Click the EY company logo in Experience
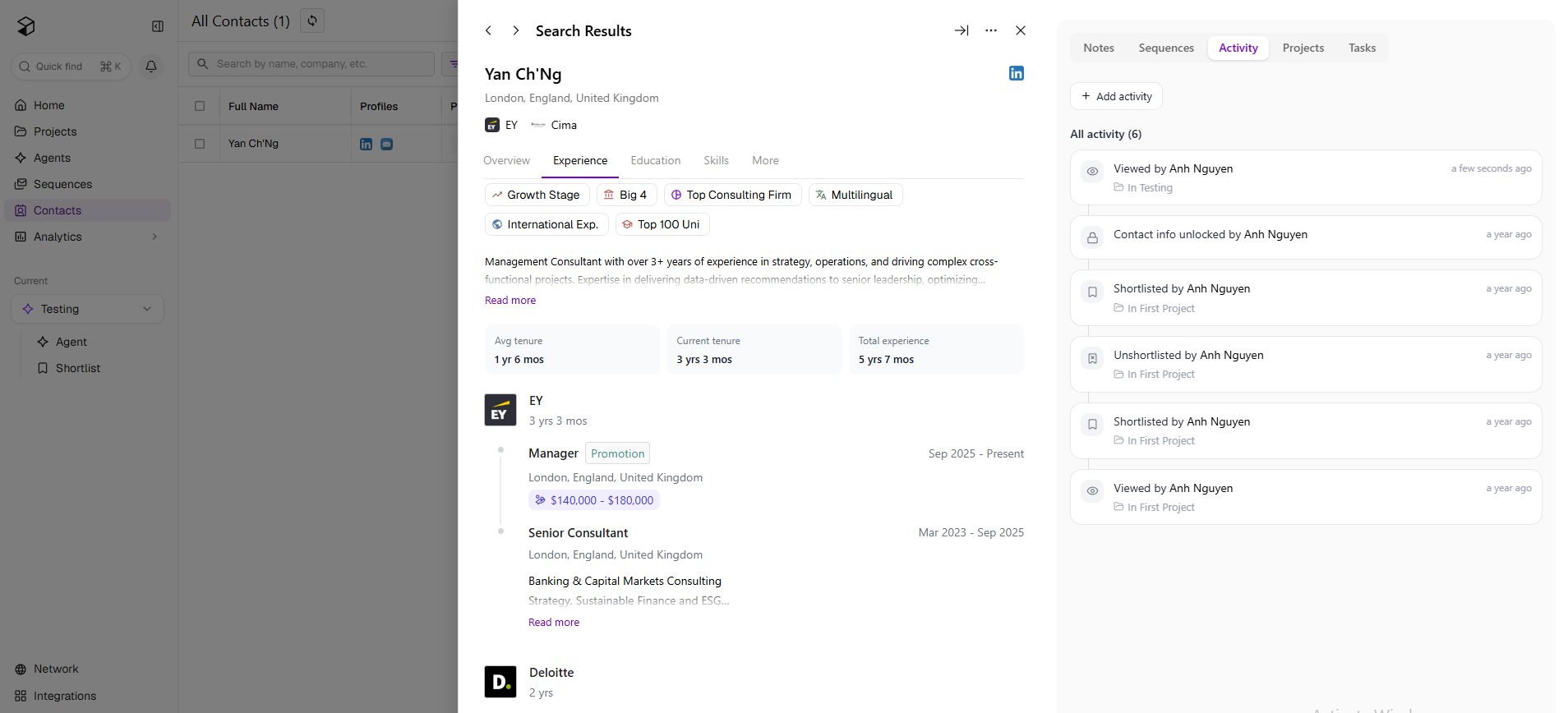This screenshot has width=1568, height=713. pos(500,410)
